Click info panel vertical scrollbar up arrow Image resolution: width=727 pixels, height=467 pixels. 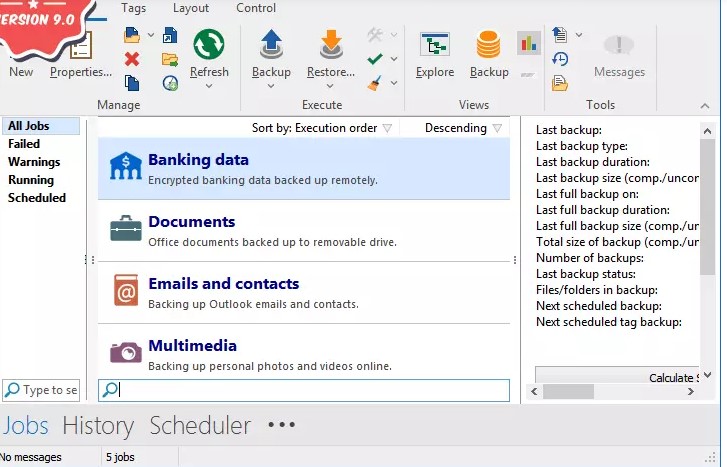coord(707,131)
